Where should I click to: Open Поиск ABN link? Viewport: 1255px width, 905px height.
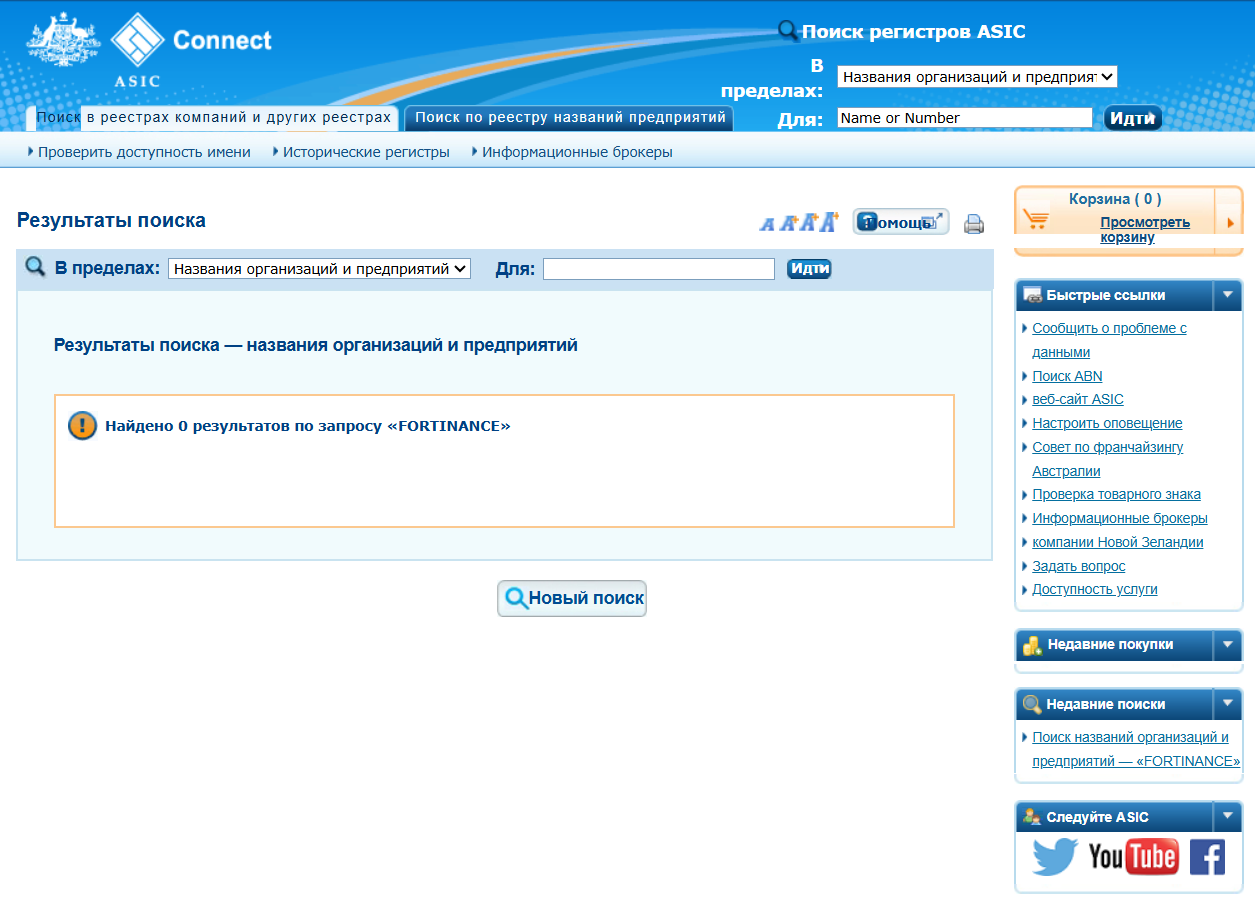pos(1067,376)
